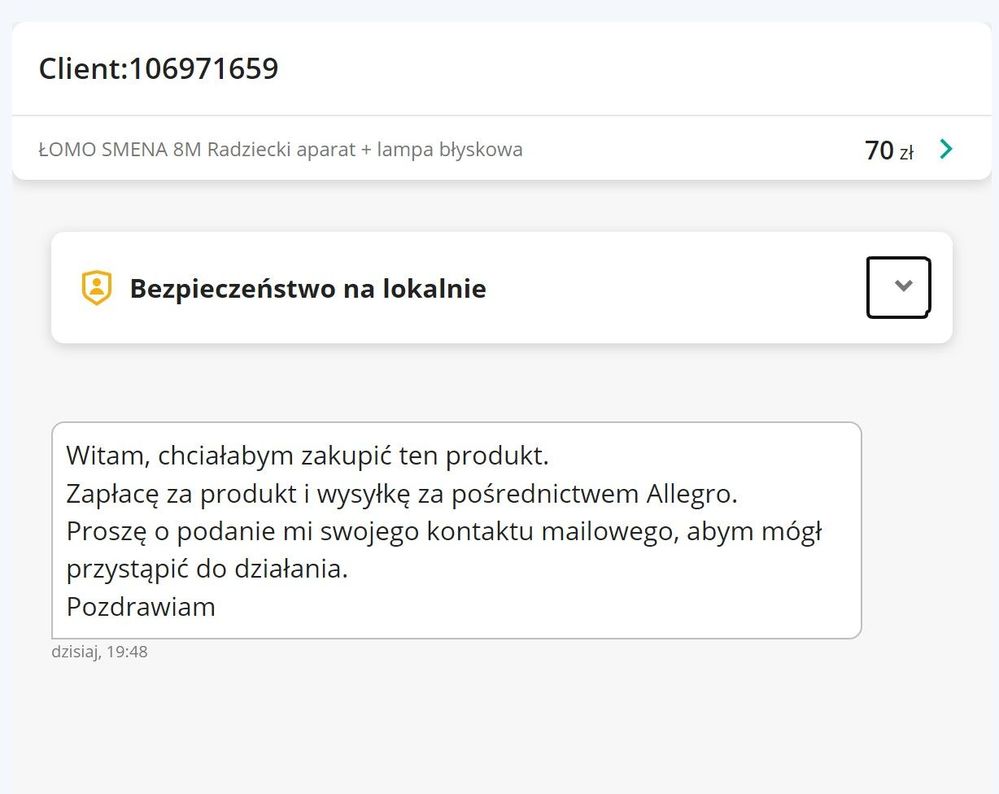Click the line asking for kontaktu mailowego
This screenshot has height=794, width=999.
[x=444, y=531]
